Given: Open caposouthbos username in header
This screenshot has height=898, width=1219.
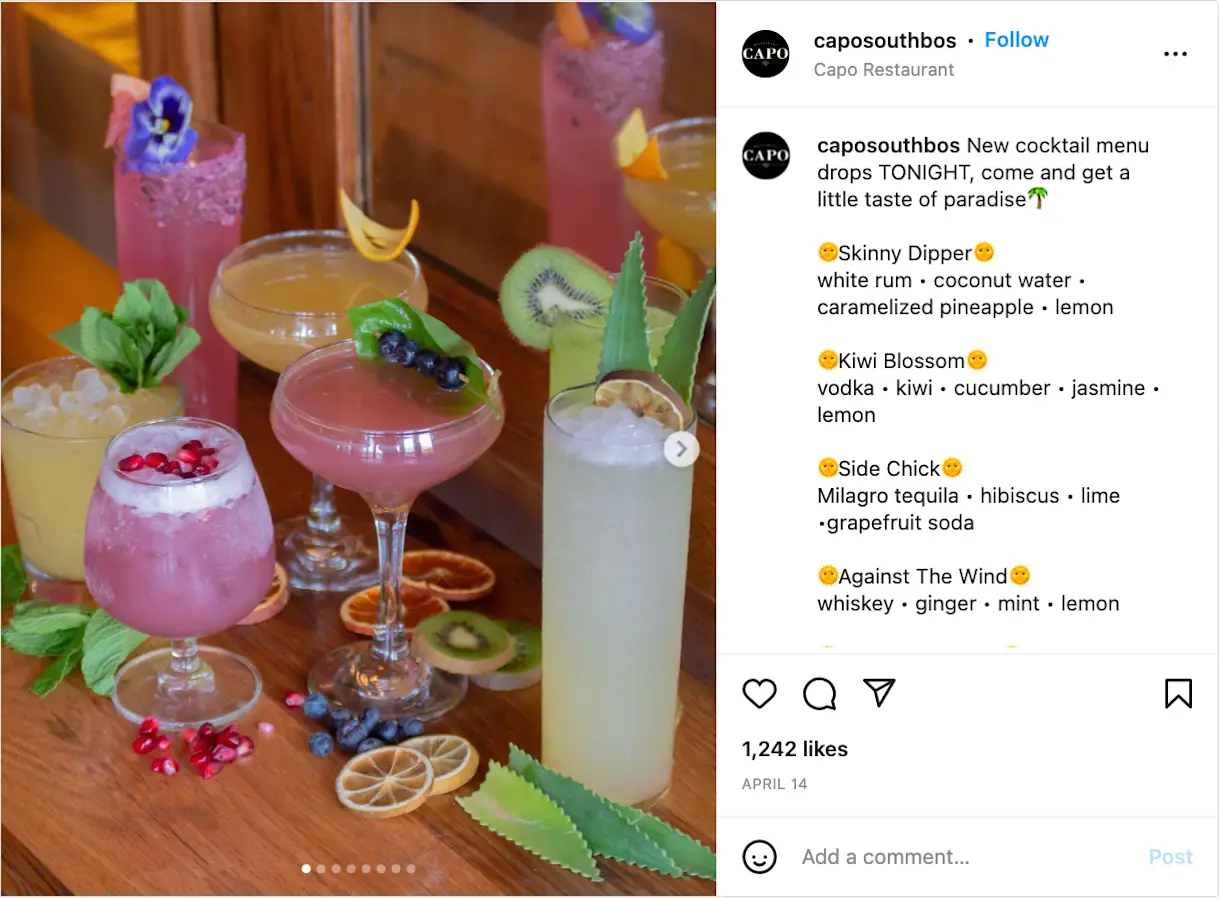Looking at the screenshot, I should point(888,41).
